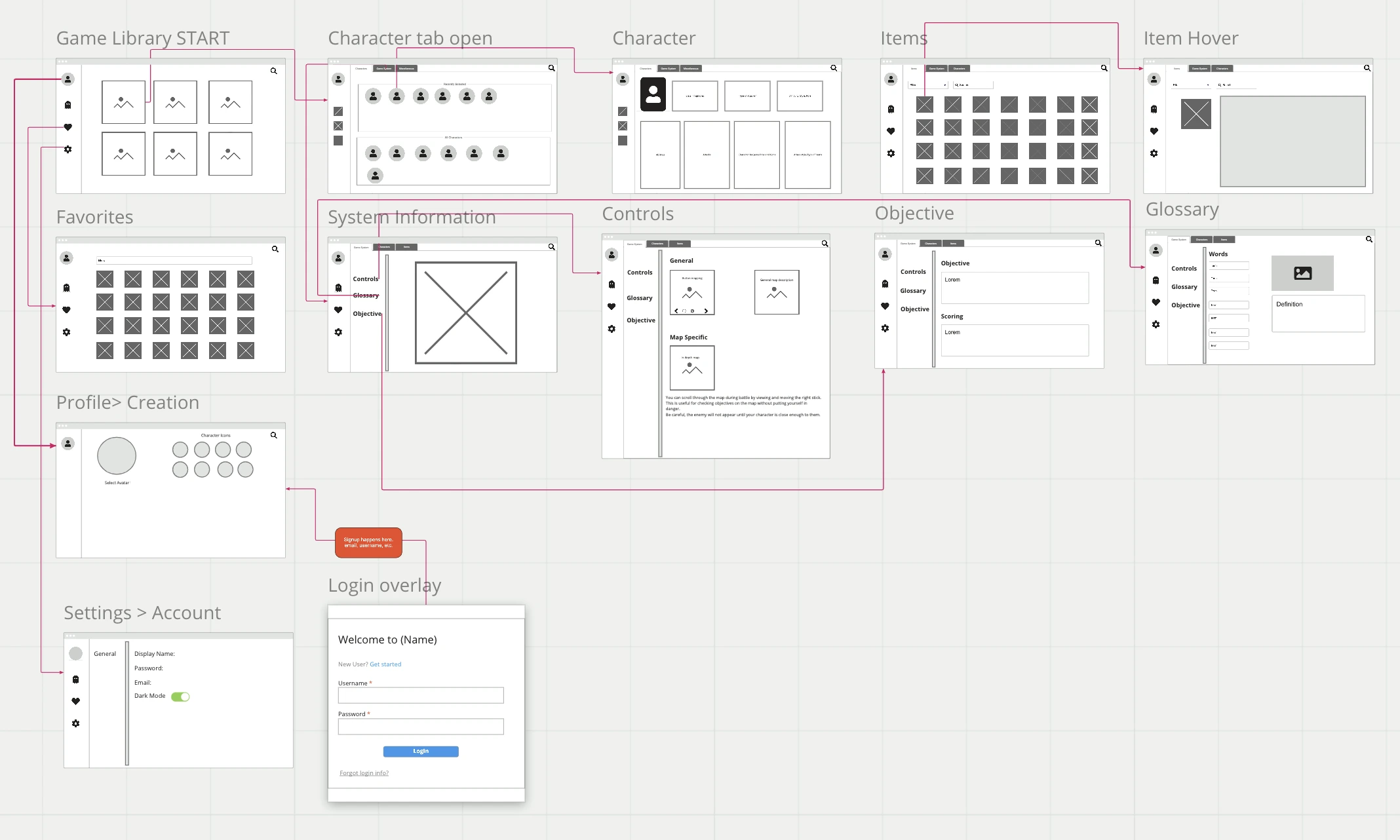Click the blue Login button

(421, 752)
